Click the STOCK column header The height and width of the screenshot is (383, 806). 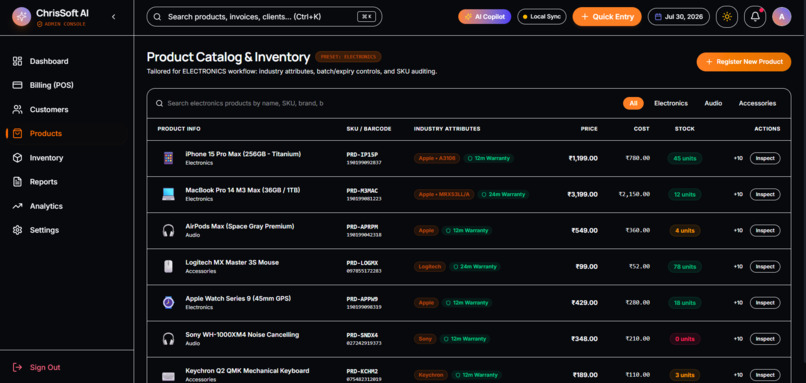[685, 129]
